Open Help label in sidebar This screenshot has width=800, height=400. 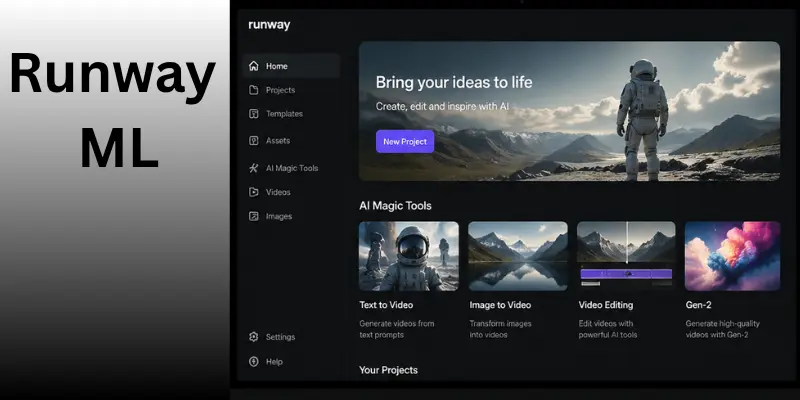[274, 361]
